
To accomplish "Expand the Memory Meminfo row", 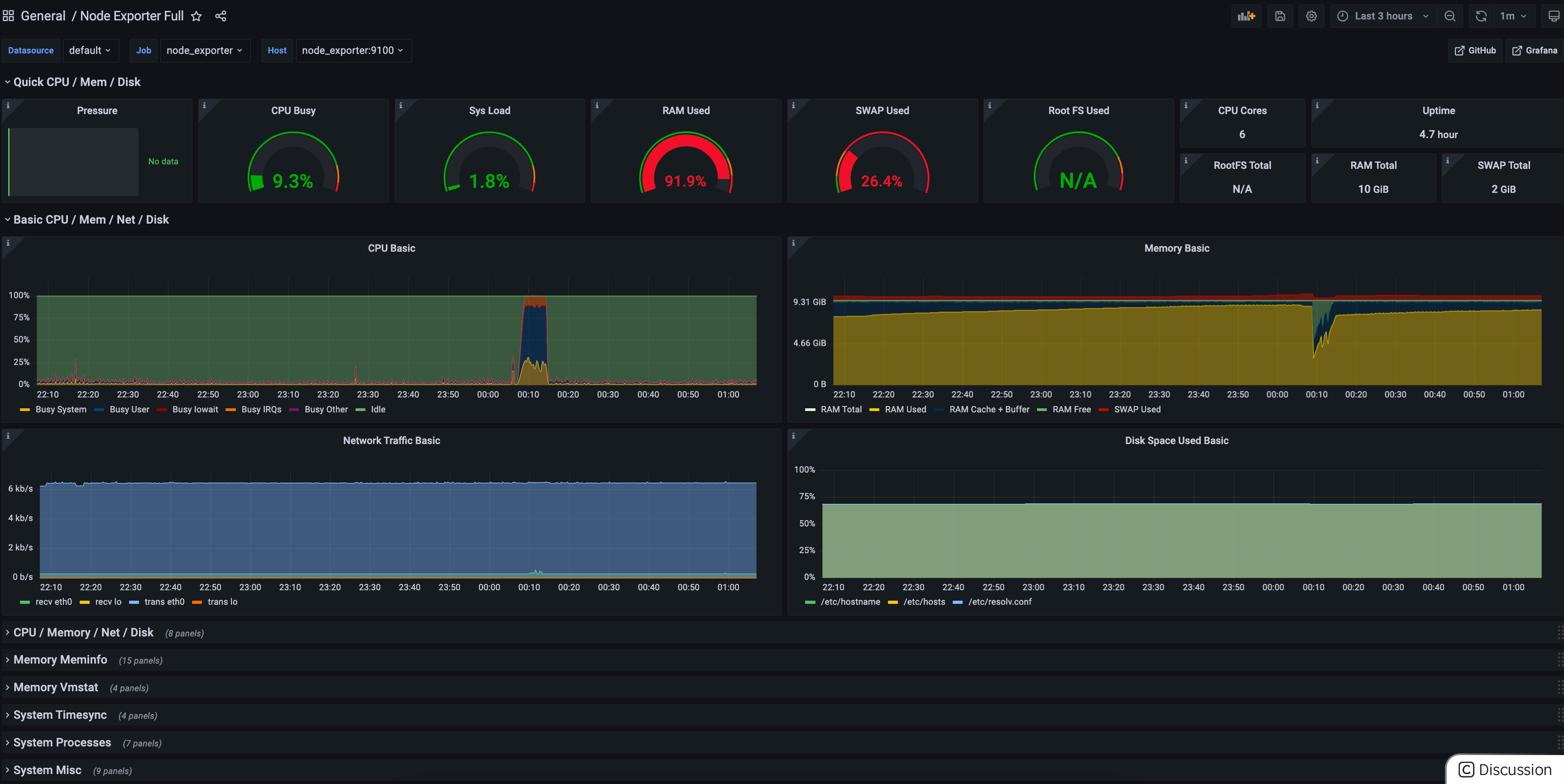I will point(60,660).
